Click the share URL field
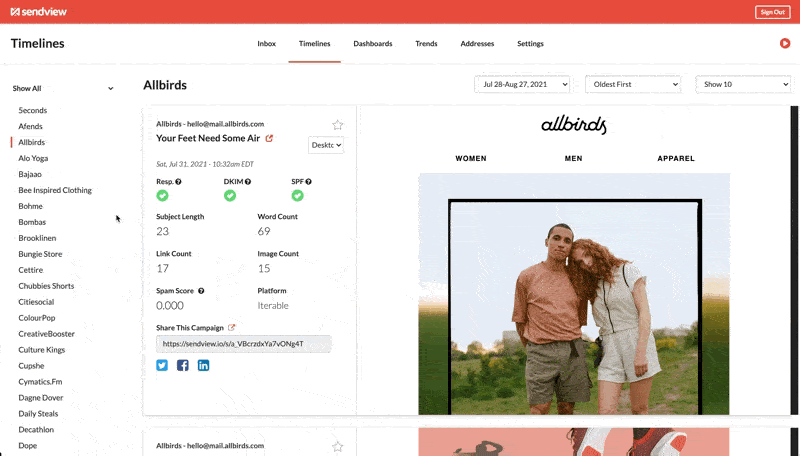 coord(244,344)
